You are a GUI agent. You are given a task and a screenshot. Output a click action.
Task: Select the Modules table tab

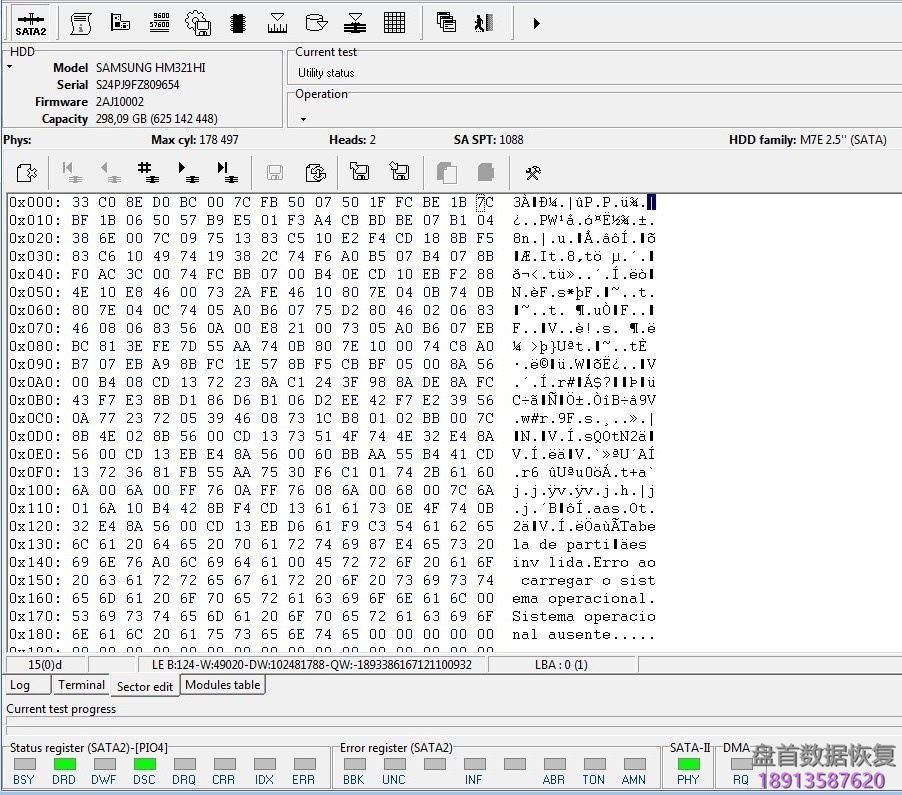coord(224,685)
